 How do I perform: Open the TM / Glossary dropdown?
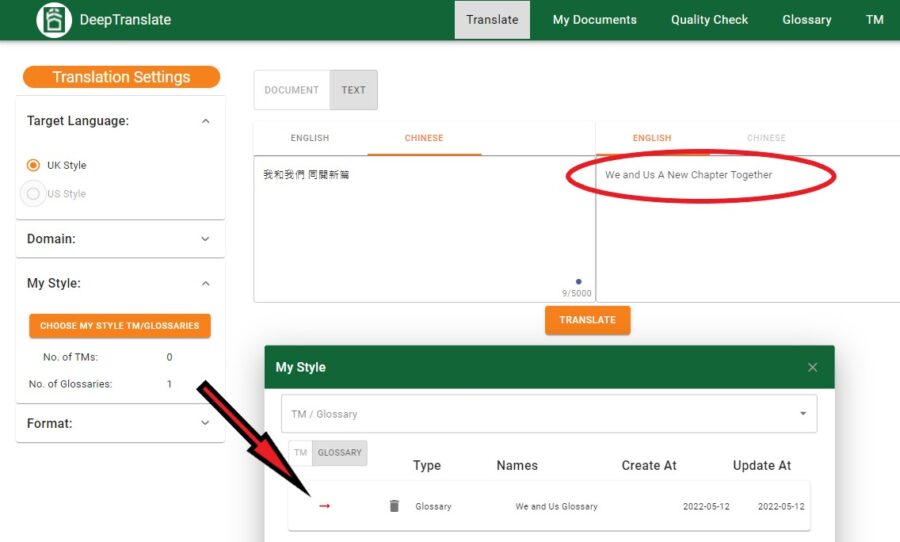pos(549,413)
